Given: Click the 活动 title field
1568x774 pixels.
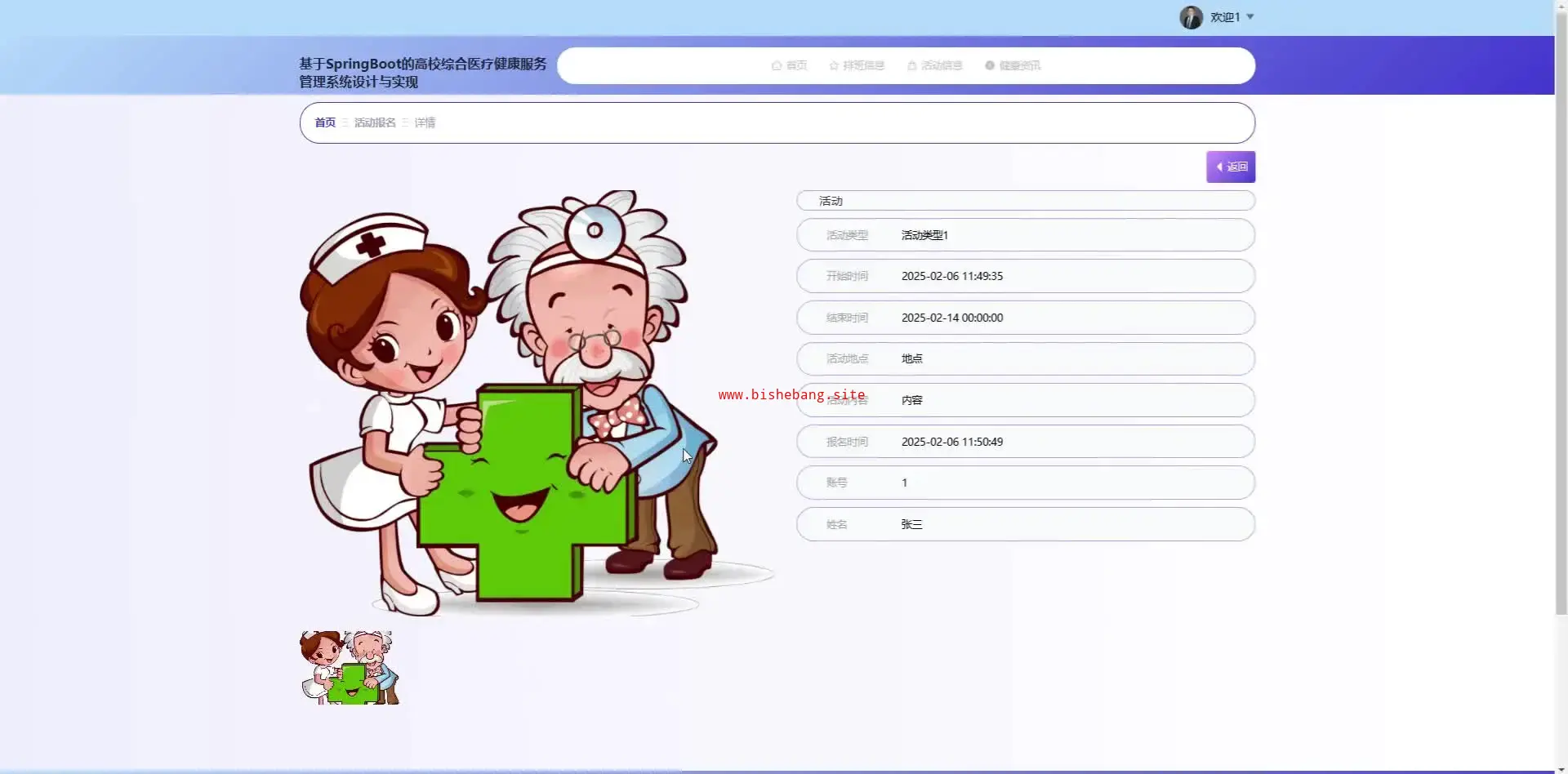Looking at the screenshot, I should (x=1026, y=201).
